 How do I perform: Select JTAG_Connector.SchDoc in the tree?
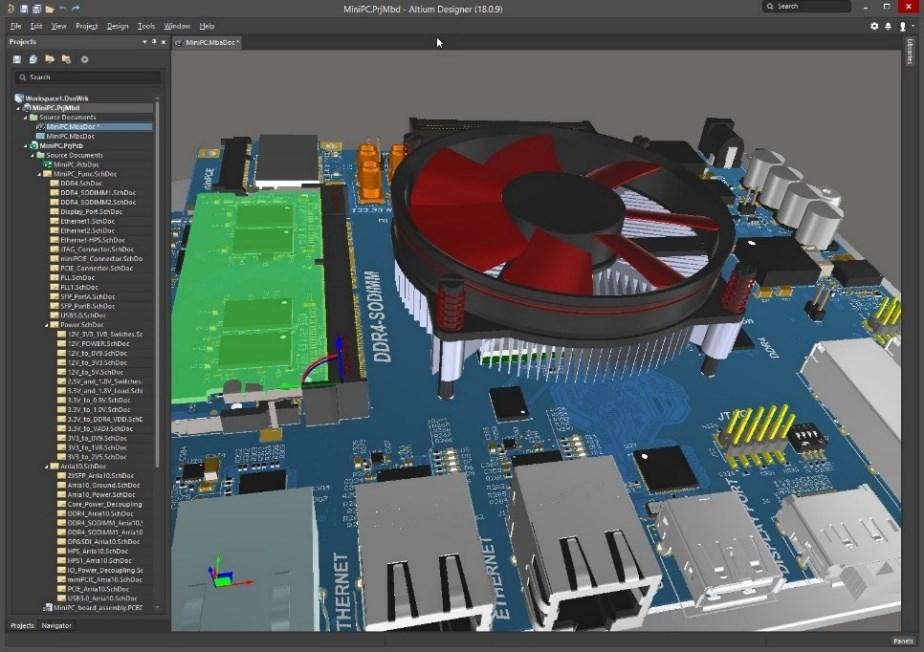97,249
